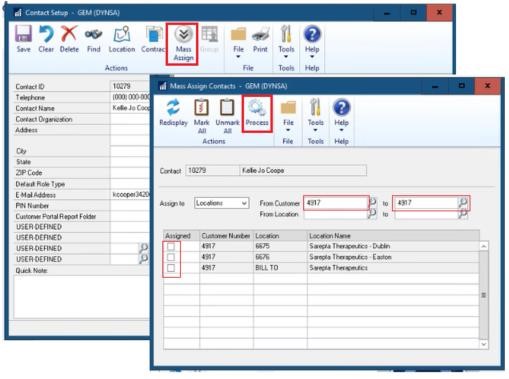
Task: Check Assigned box for BILL TO location
Action: click(171, 268)
